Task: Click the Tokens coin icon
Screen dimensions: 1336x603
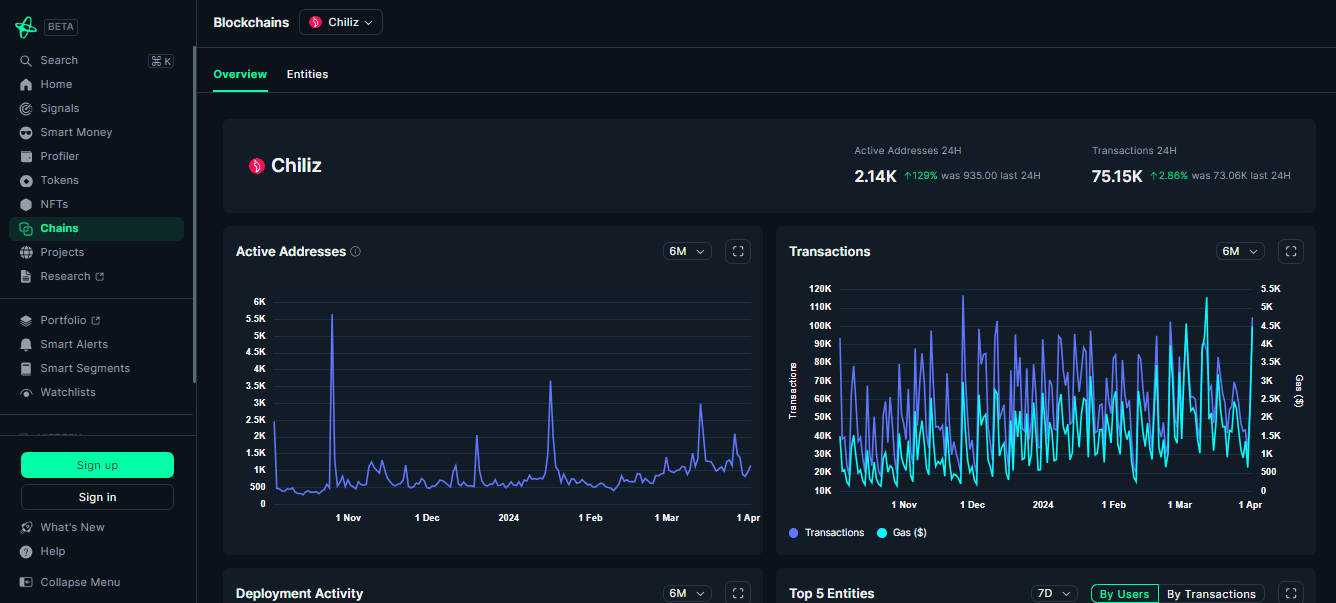Action: (26, 181)
